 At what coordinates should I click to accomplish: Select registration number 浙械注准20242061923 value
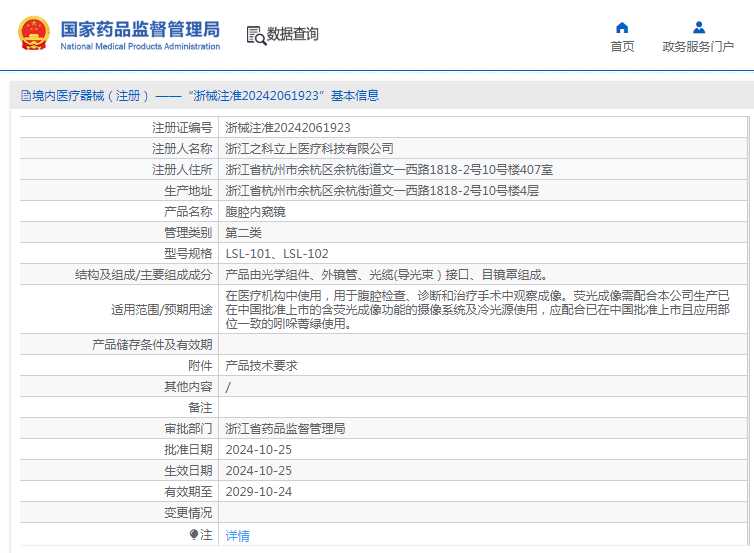[288, 128]
